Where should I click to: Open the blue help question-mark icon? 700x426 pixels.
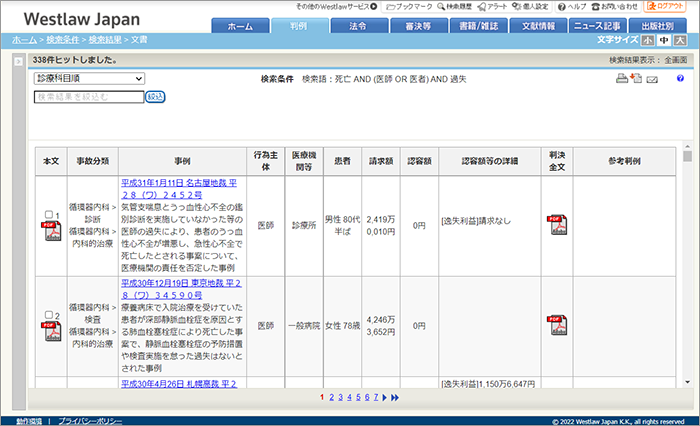680,78
